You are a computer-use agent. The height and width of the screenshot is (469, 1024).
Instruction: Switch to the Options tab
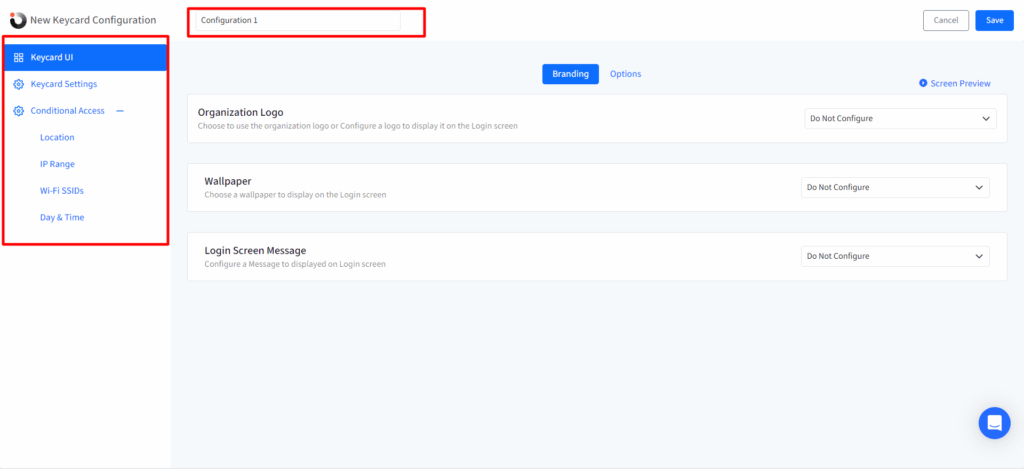click(x=626, y=74)
